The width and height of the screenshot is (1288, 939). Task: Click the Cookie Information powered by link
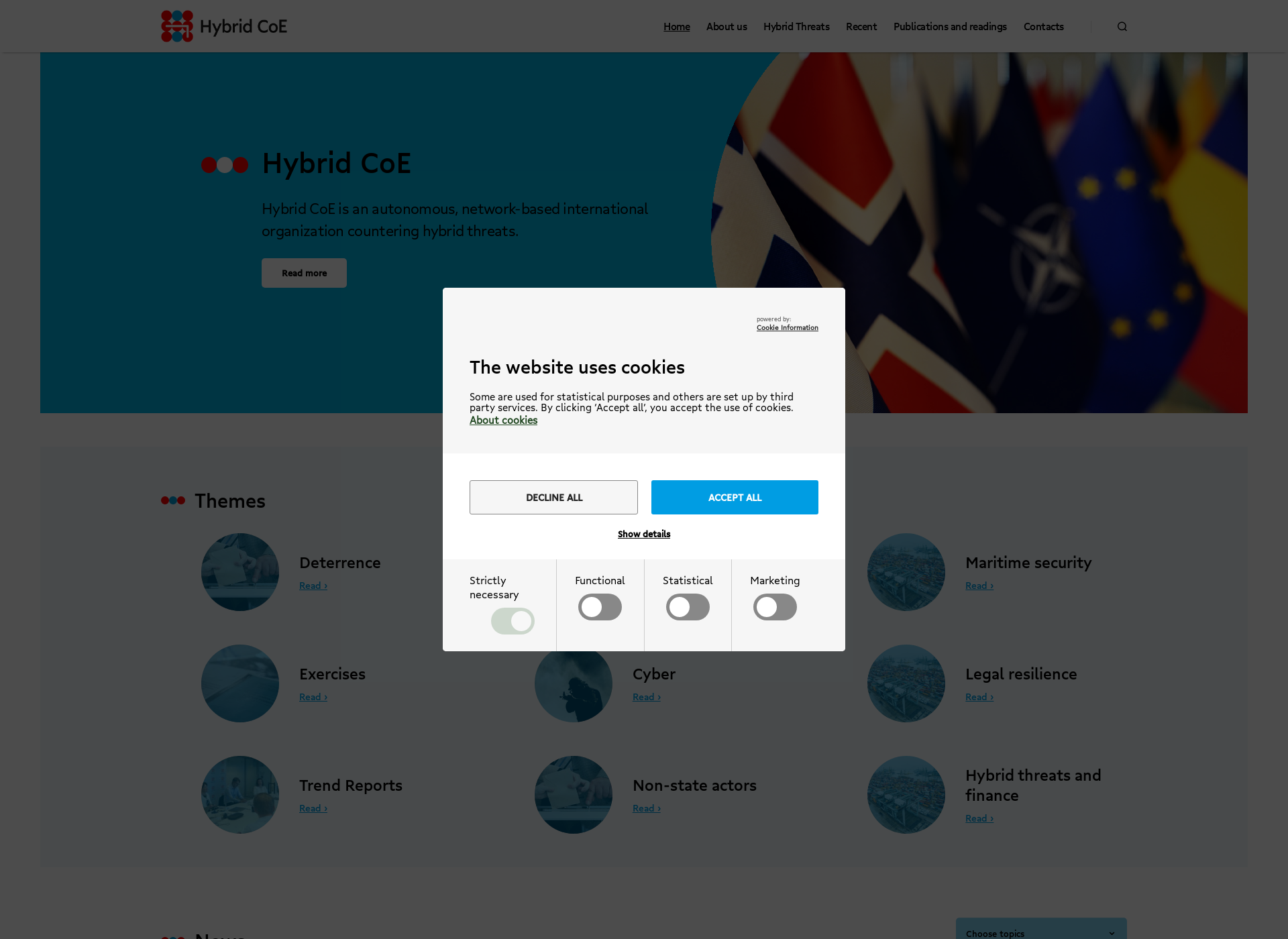[x=787, y=328]
